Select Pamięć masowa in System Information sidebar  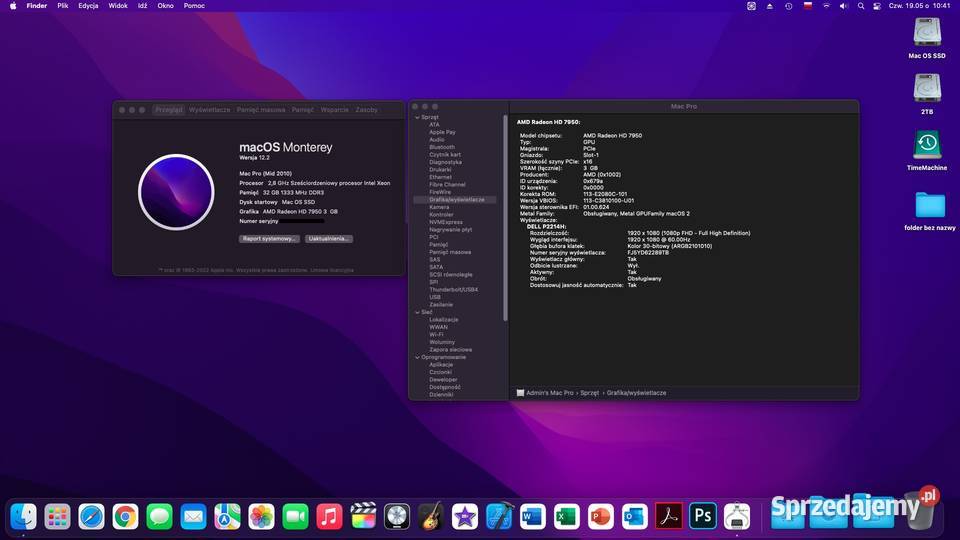450,252
